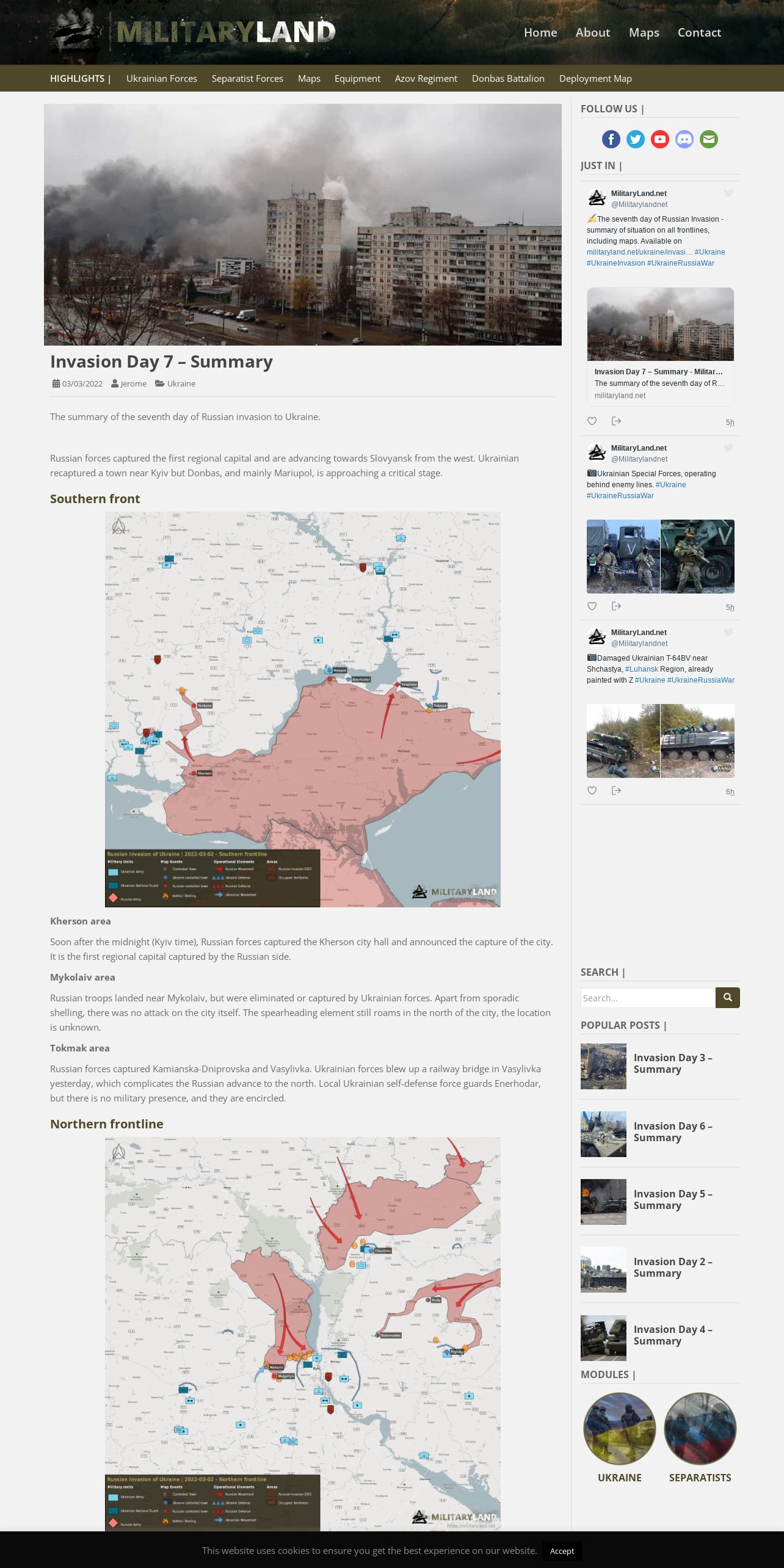Screen dimensions: 784x1568
Task: Share the Ukrainian Special Forces tweet
Action: pyautogui.click(x=616, y=606)
